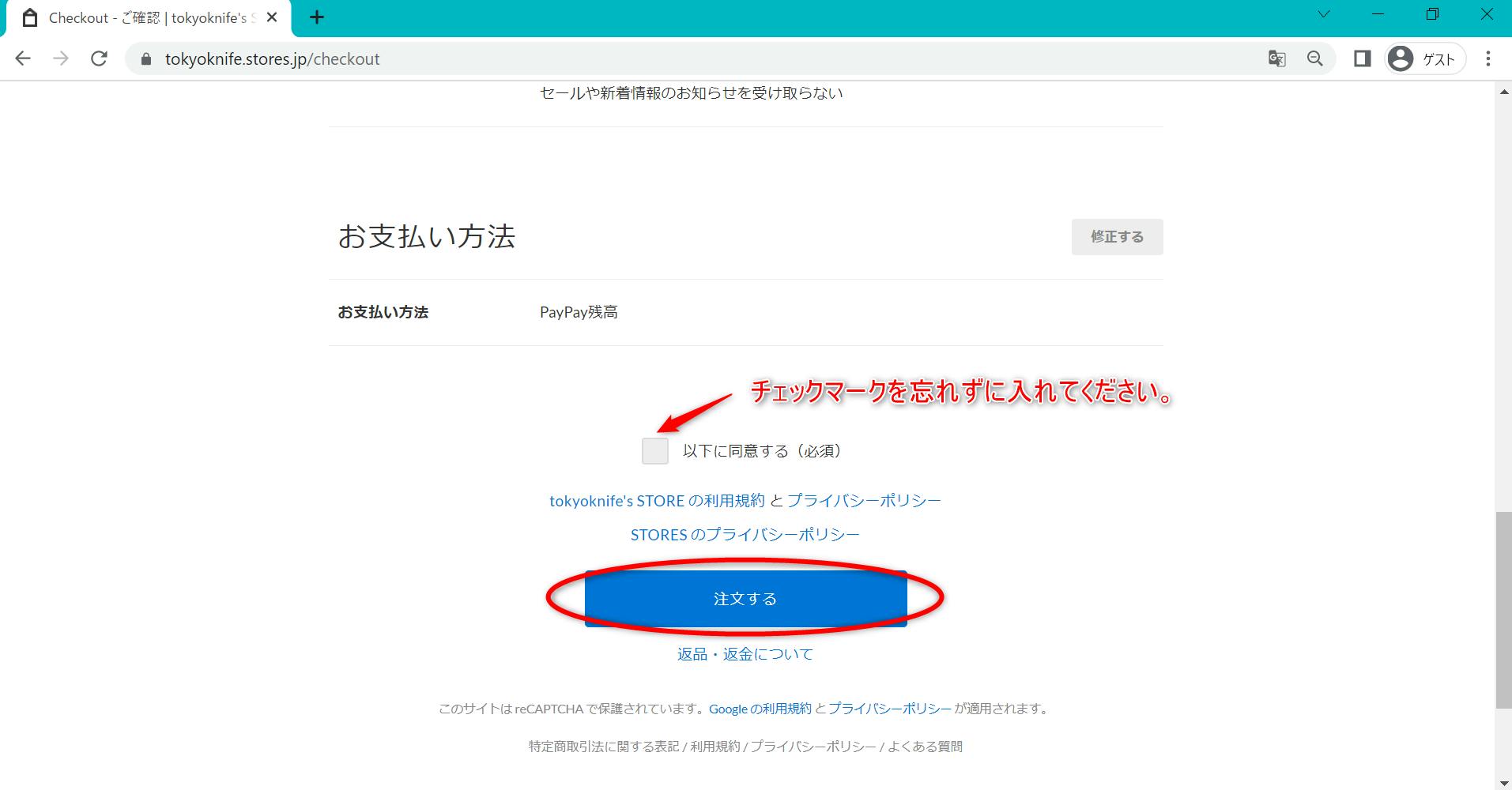
Task: Reload the checkout page
Action: (99, 58)
